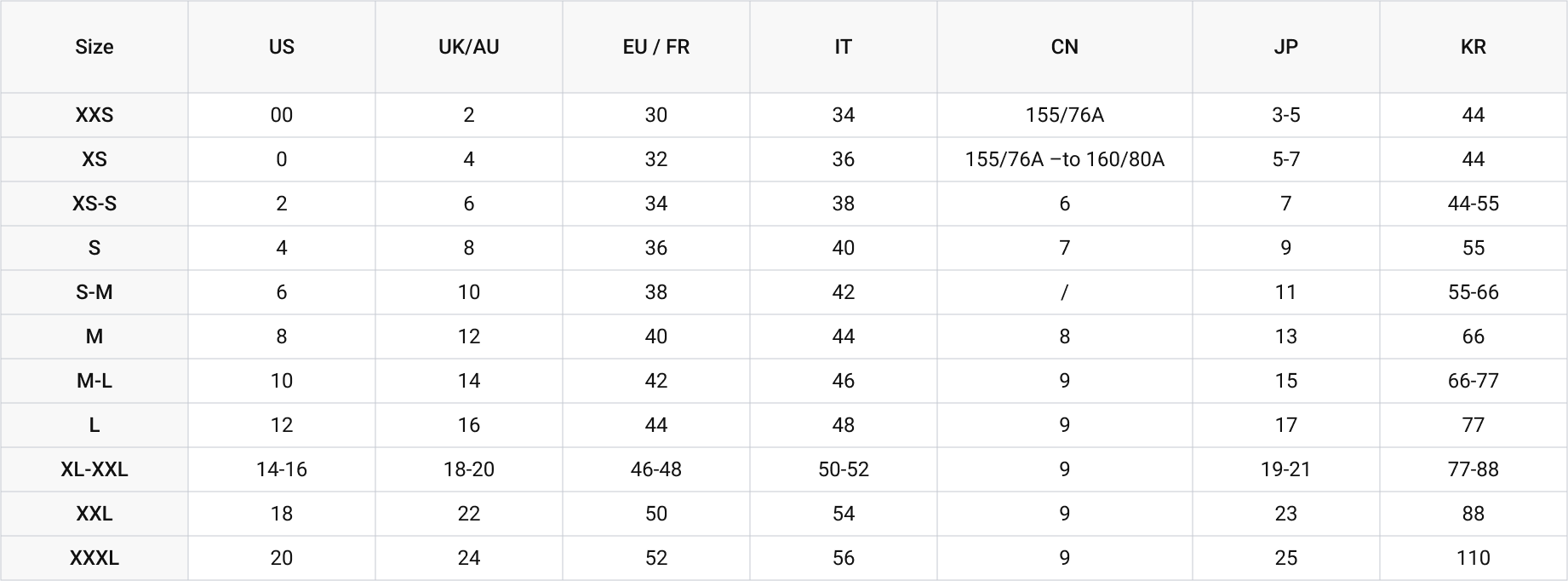The height and width of the screenshot is (581, 1568).
Task: Select the XS-S size row label
Action: click(x=94, y=204)
